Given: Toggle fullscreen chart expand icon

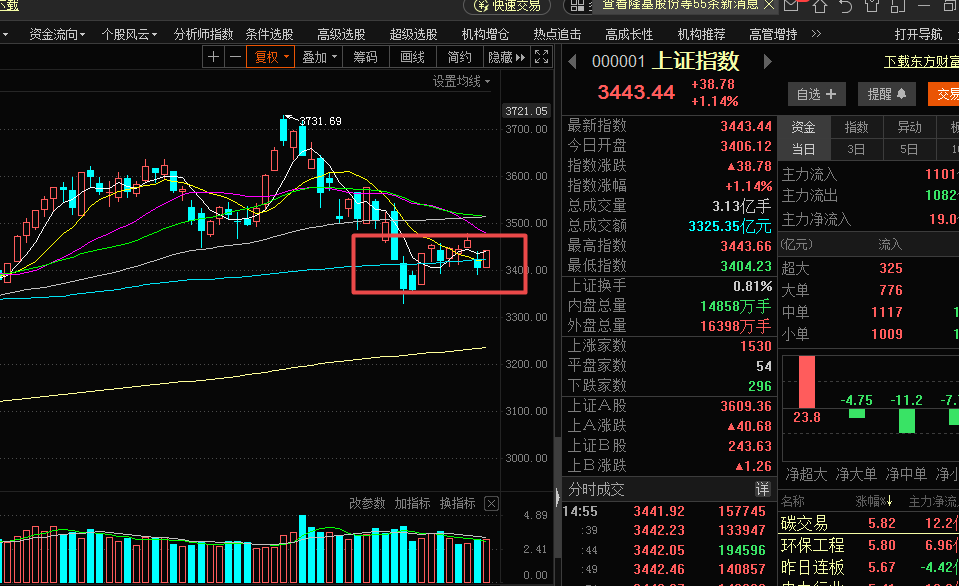Looking at the screenshot, I should [541, 57].
